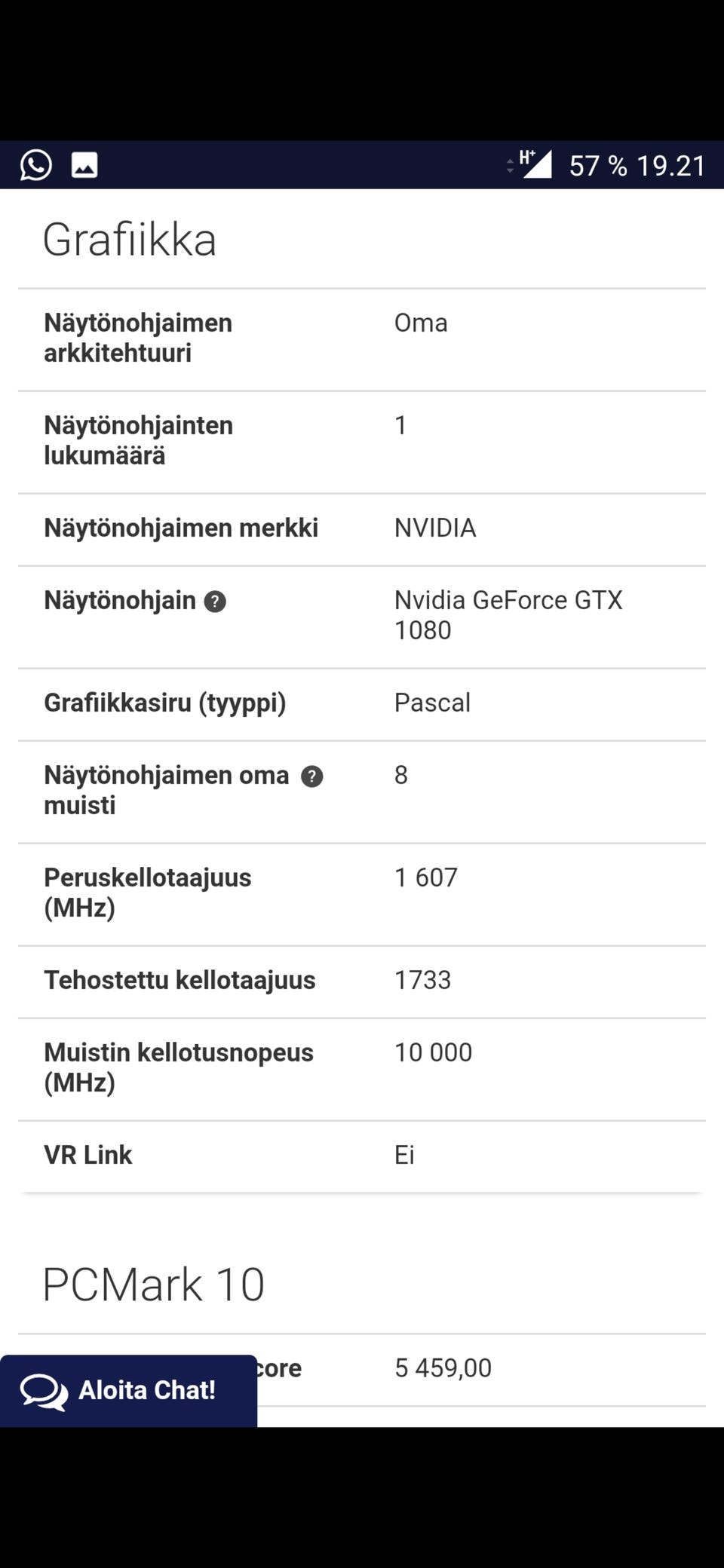Image resolution: width=724 pixels, height=1568 pixels.
Task: Click the speech bubbles icon on chat button
Action: click(x=44, y=1391)
